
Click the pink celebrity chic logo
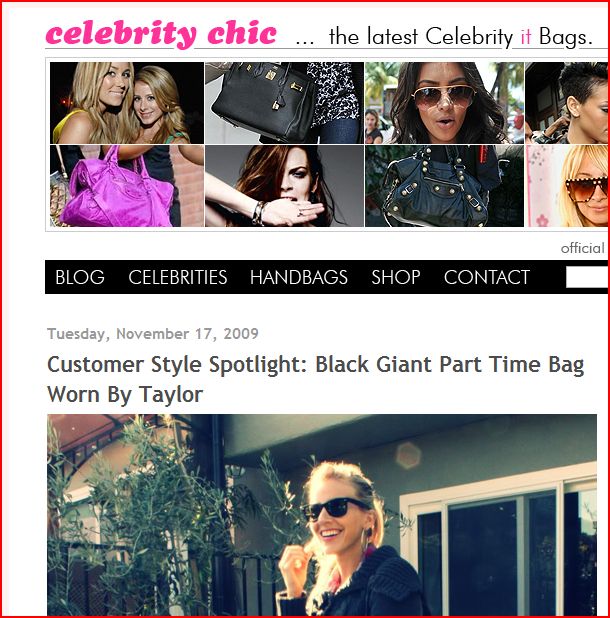pyautogui.click(x=161, y=34)
